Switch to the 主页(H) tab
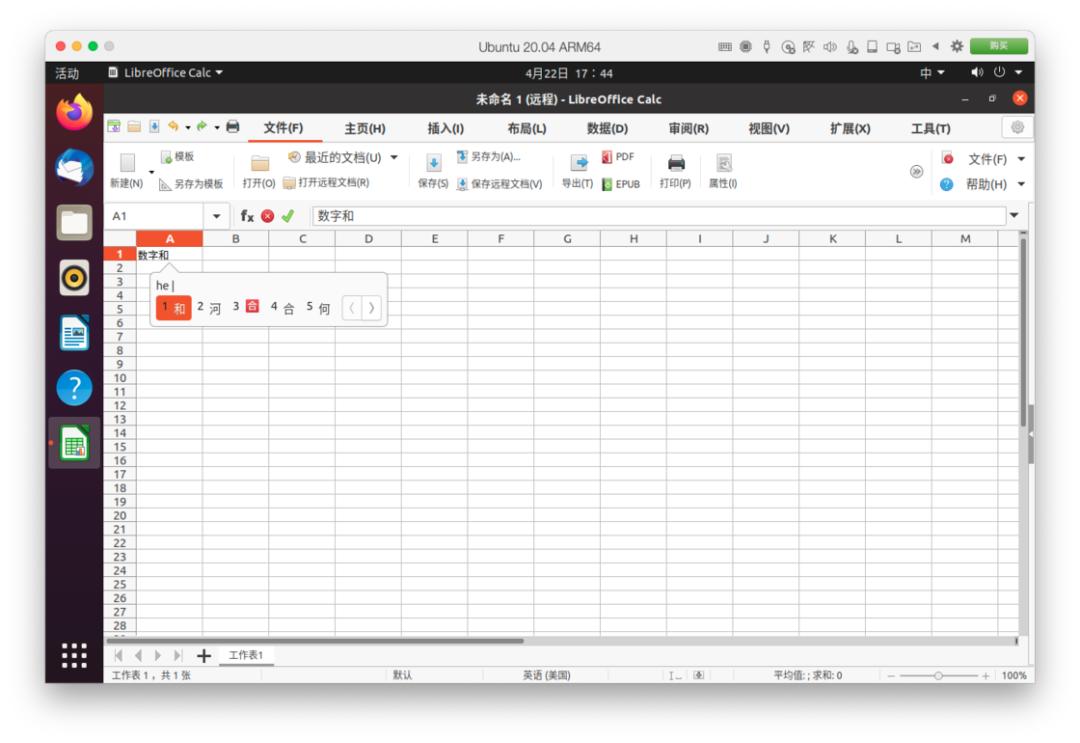This screenshot has width=1080, height=743. click(365, 128)
